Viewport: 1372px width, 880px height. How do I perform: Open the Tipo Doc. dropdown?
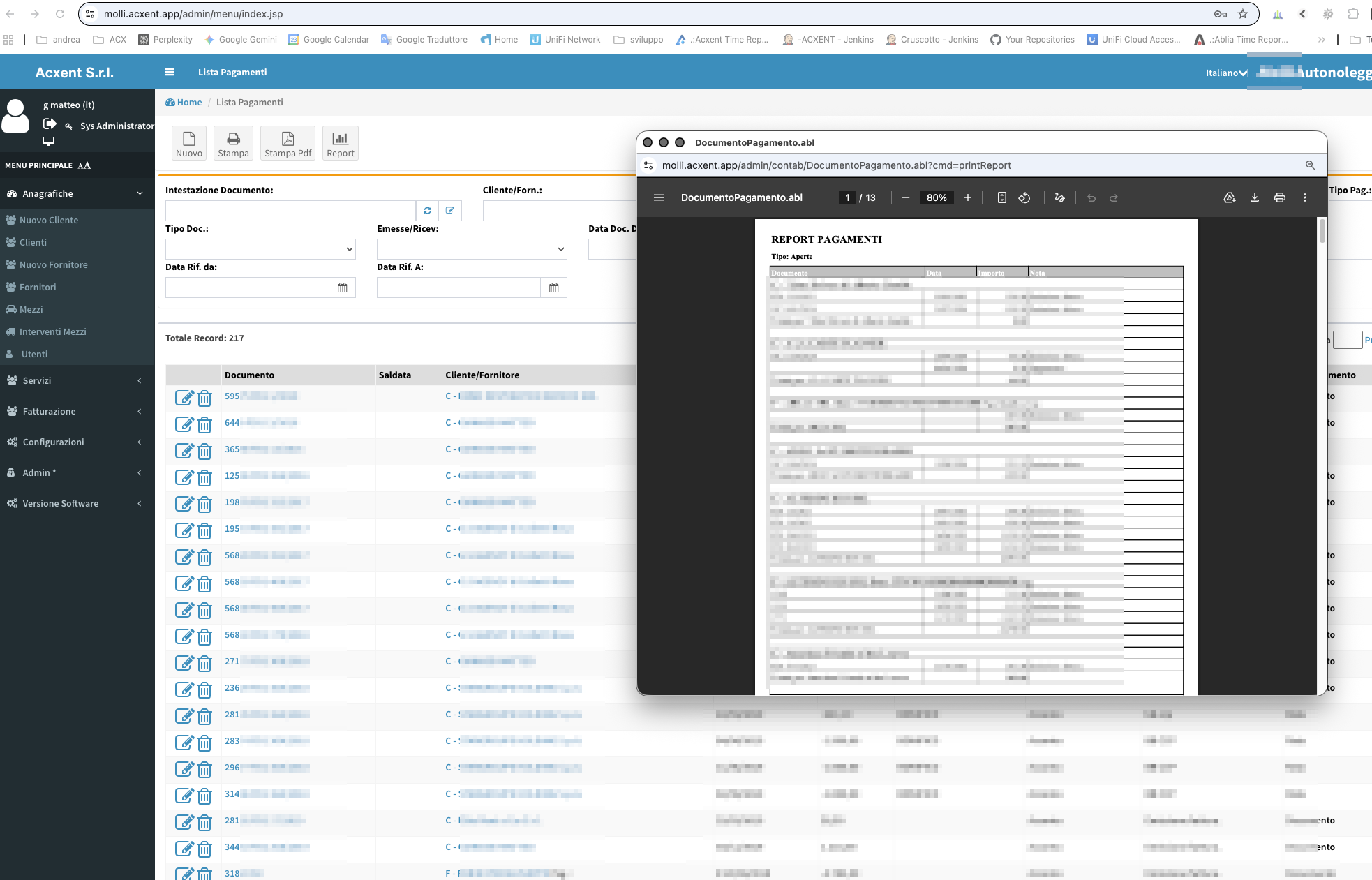pyautogui.click(x=260, y=249)
